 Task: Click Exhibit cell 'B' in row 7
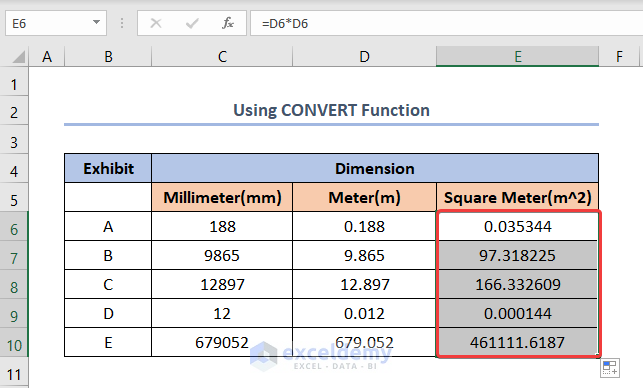click(x=108, y=256)
